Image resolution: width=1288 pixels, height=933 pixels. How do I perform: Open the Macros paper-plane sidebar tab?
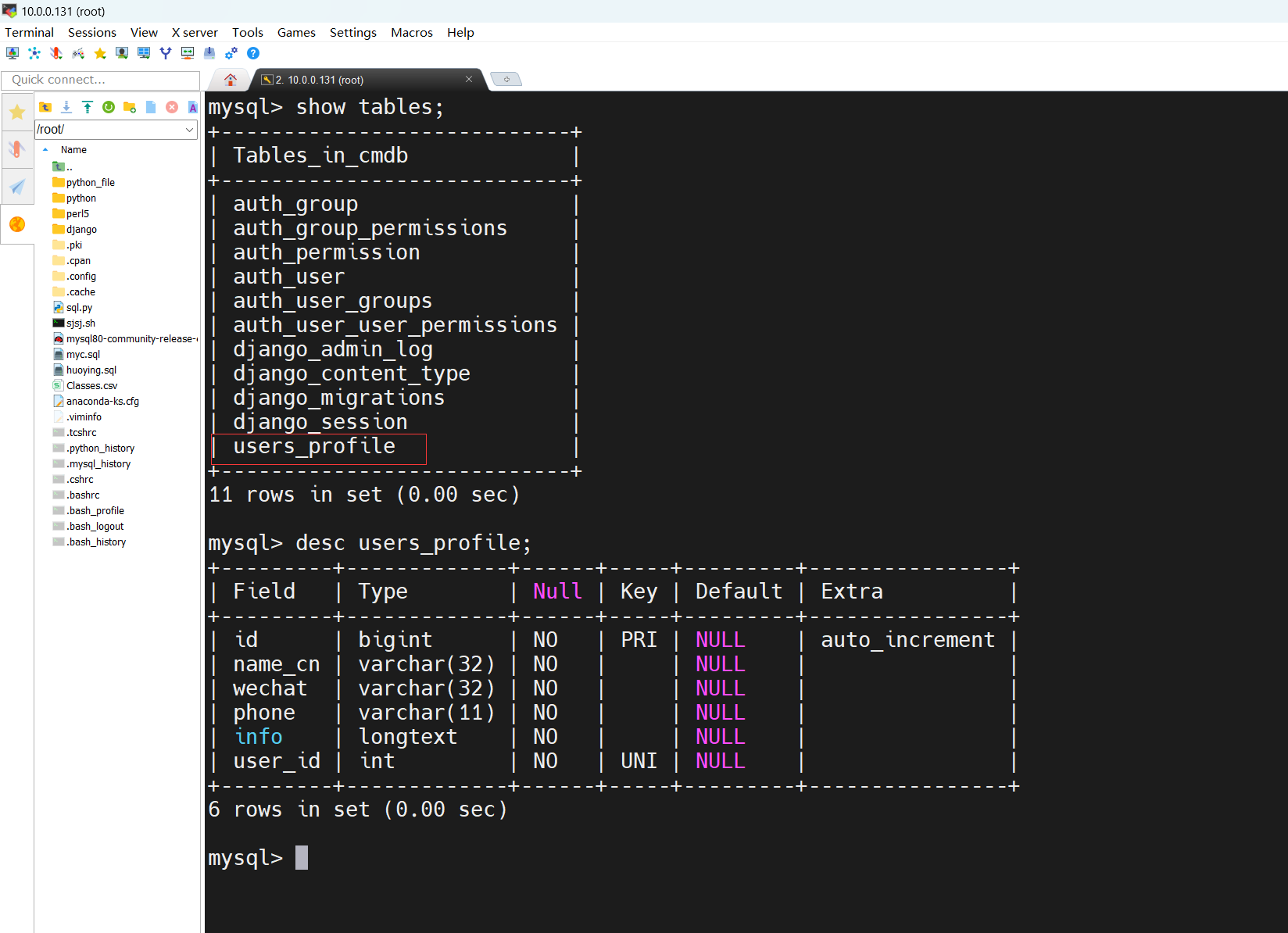(x=16, y=186)
